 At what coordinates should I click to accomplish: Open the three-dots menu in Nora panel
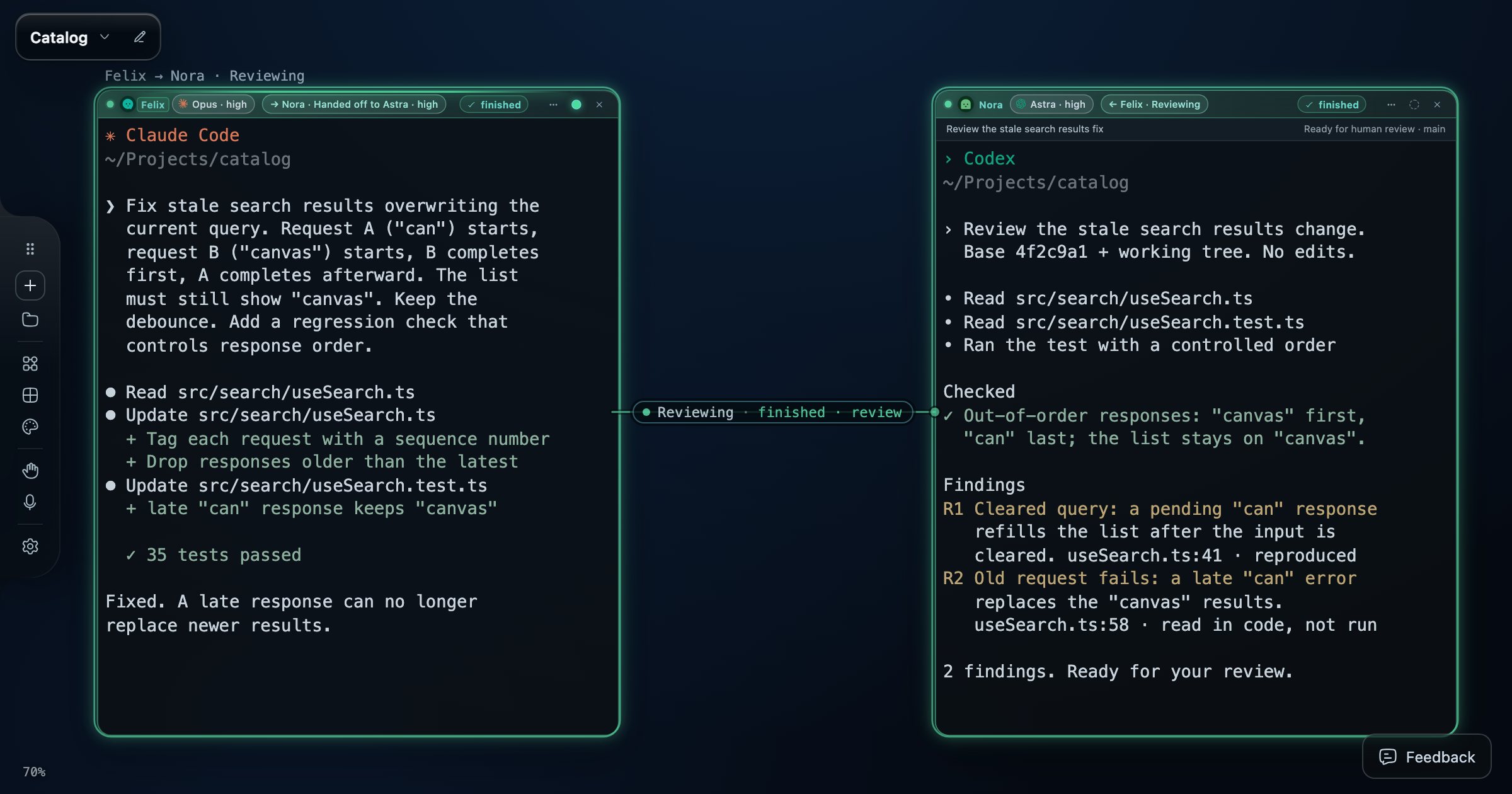point(1391,105)
